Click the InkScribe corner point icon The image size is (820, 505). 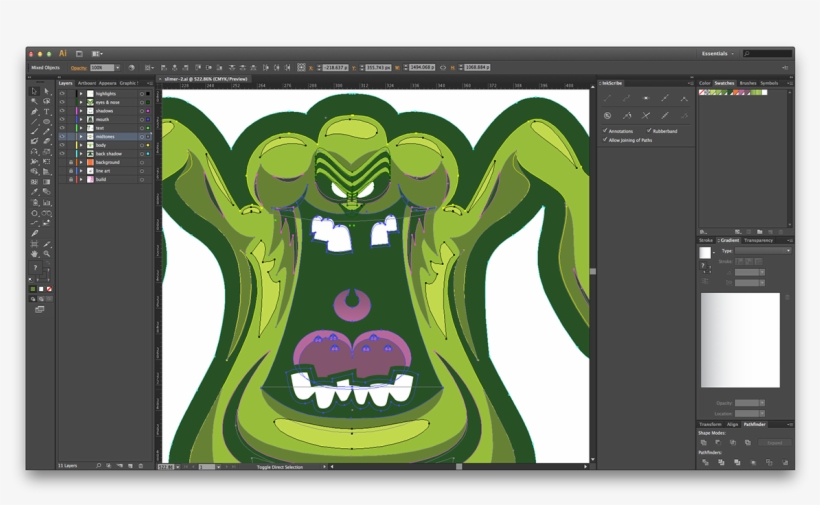pyautogui.click(x=684, y=98)
